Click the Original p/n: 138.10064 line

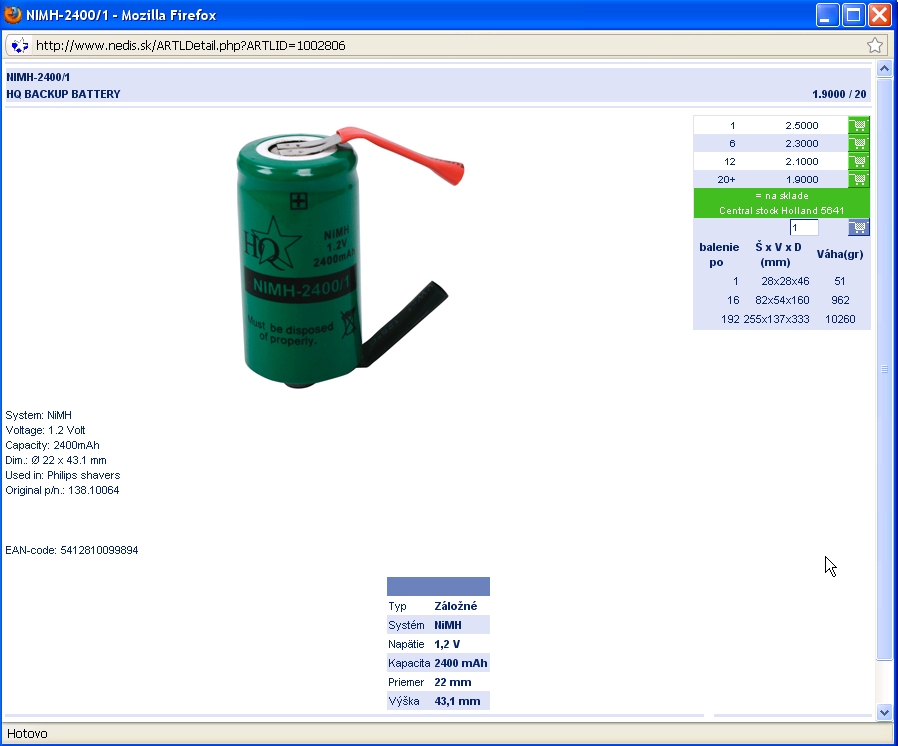pyautogui.click(x=62, y=490)
